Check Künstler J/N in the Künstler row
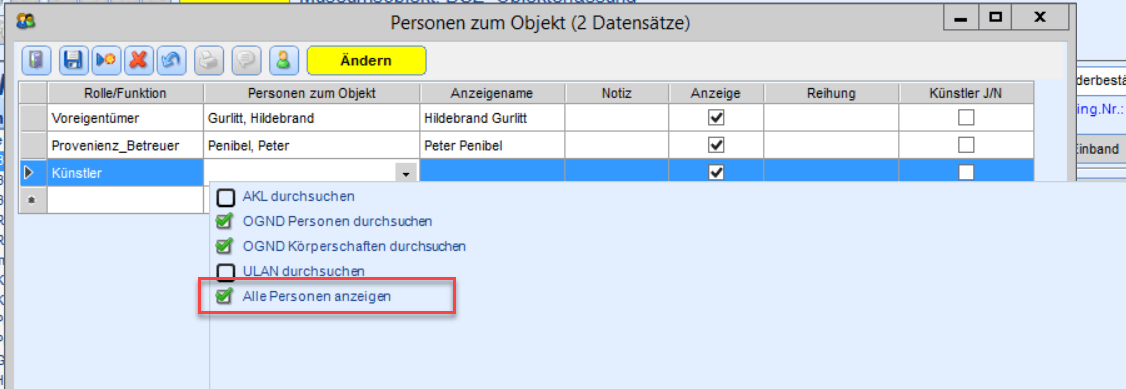 pos(967,172)
